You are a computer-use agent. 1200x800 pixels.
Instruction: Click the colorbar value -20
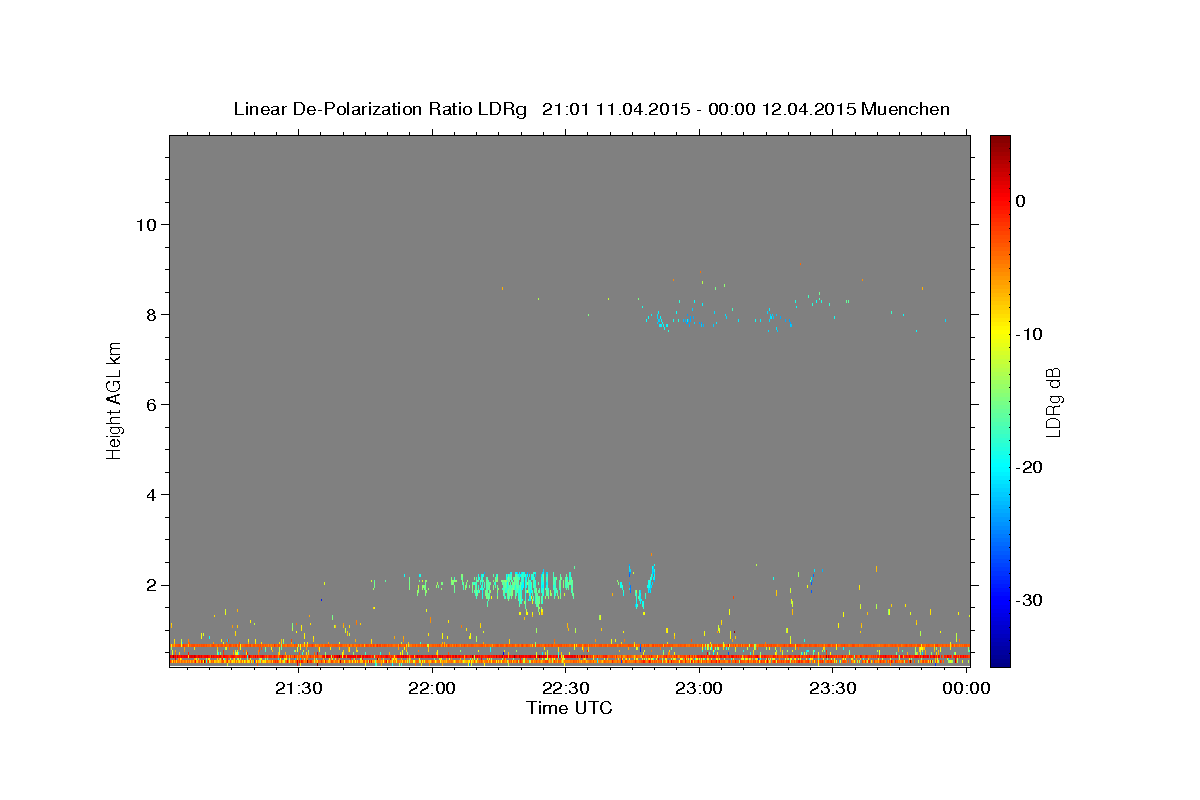pyautogui.click(x=1029, y=467)
